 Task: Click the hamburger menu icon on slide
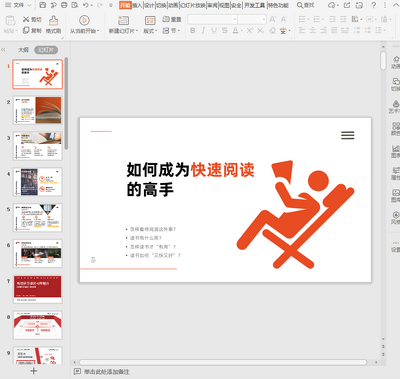348,135
